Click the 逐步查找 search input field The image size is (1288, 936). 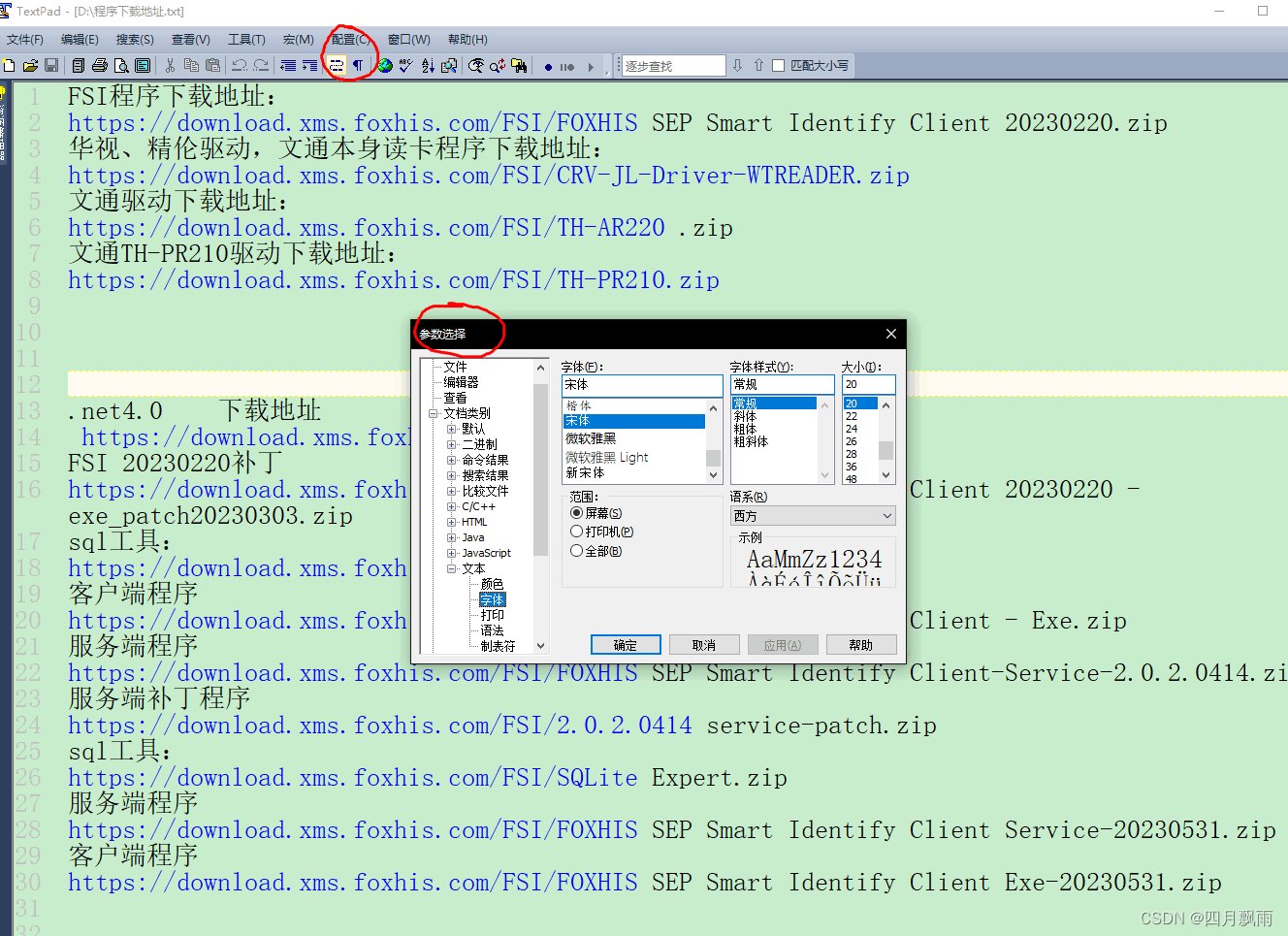tap(673, 66)
